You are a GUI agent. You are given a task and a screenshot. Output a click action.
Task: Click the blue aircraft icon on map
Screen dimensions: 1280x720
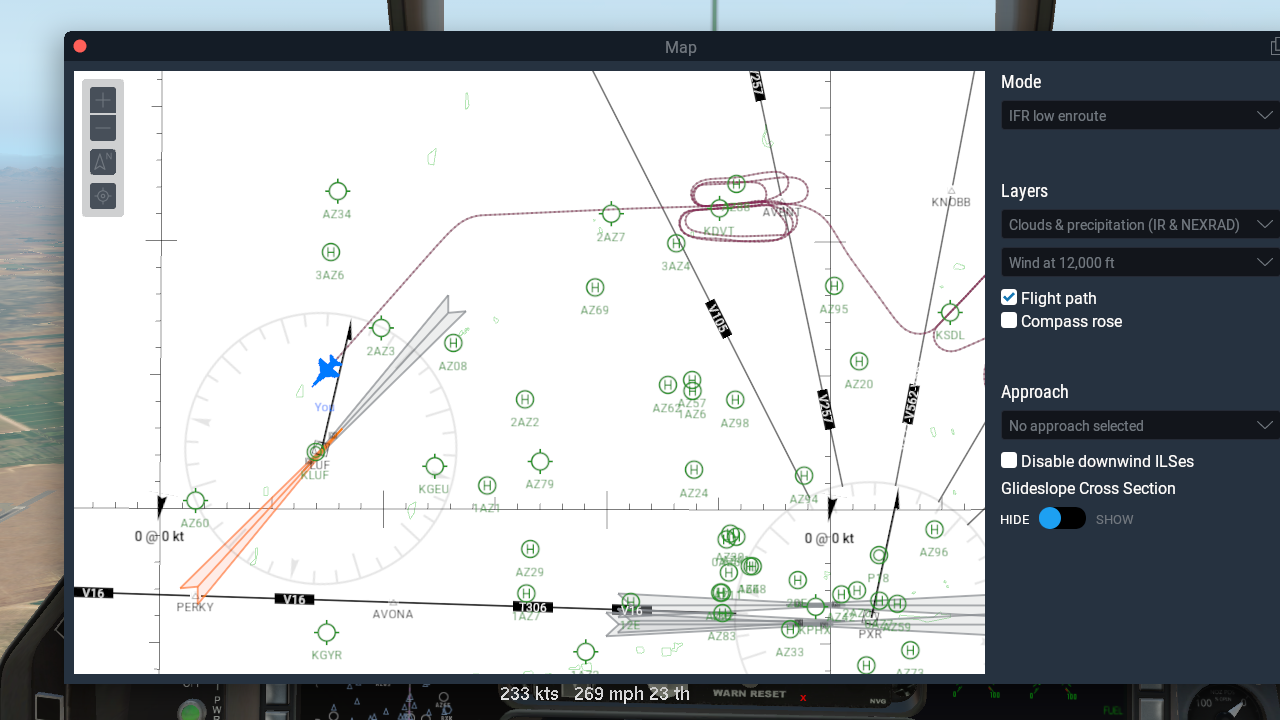pyautogui.click(x=326, y=370)
